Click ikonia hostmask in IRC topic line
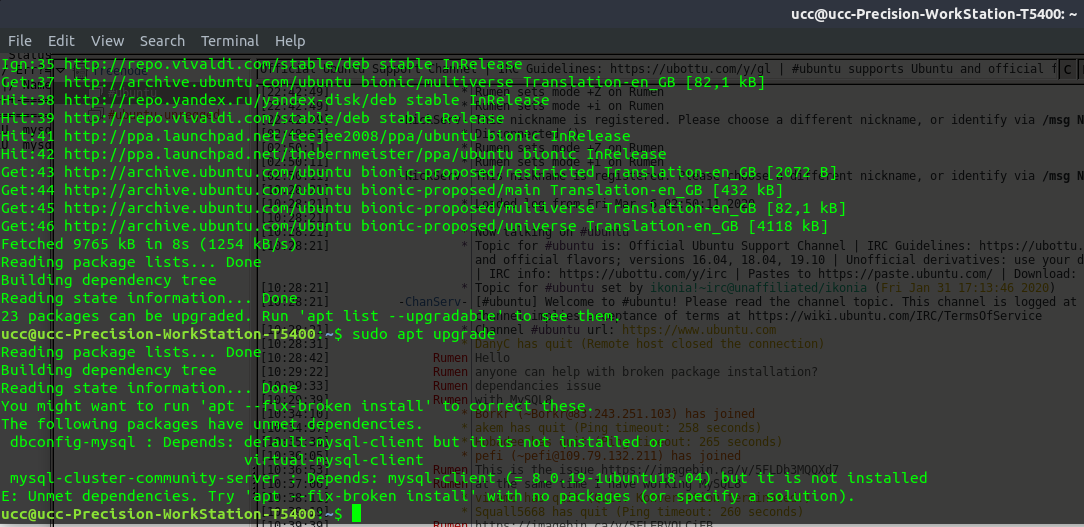Viewport: 1084px width, 527px height. coord(758,286)
